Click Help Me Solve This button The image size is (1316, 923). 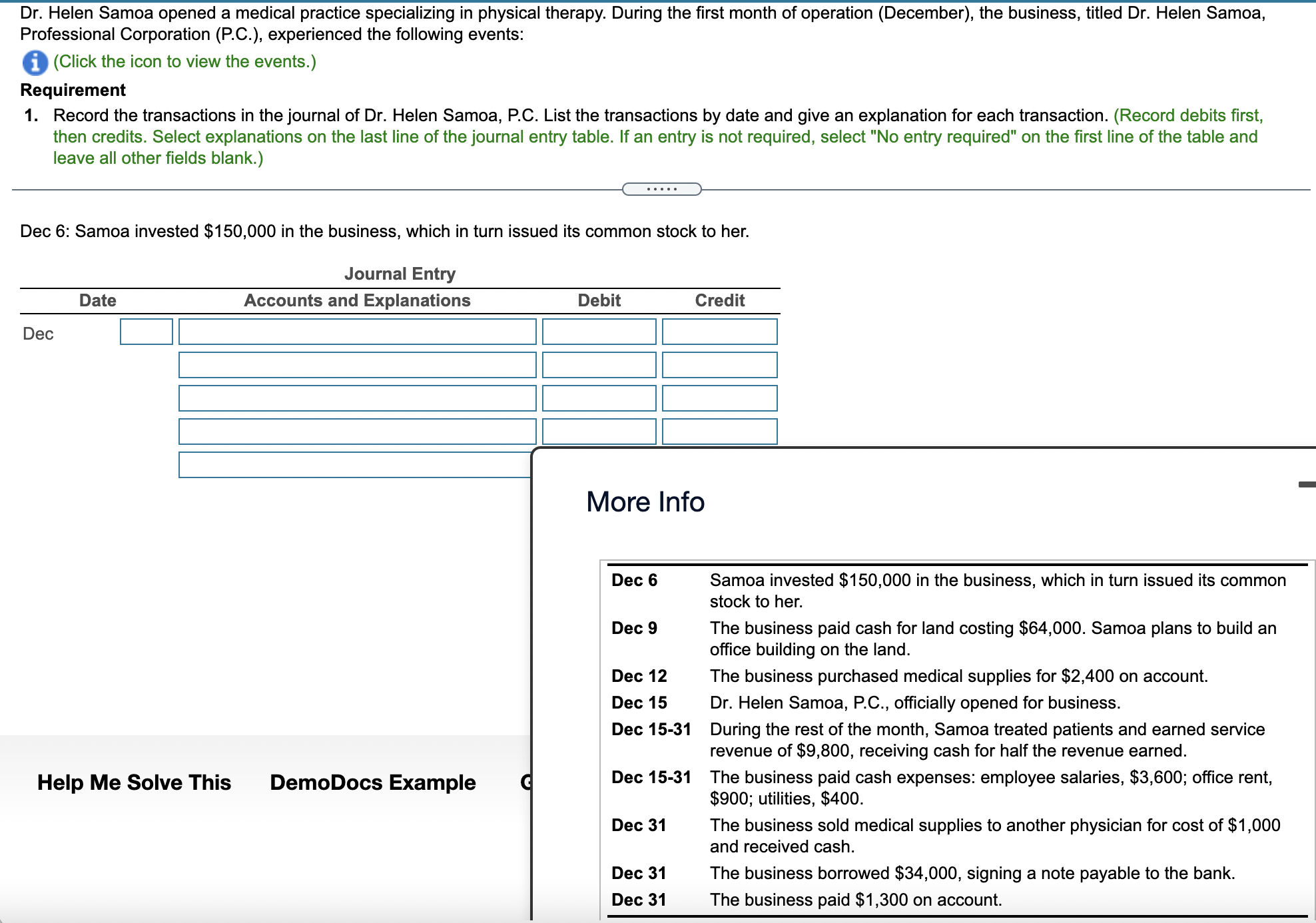(134, 782)
